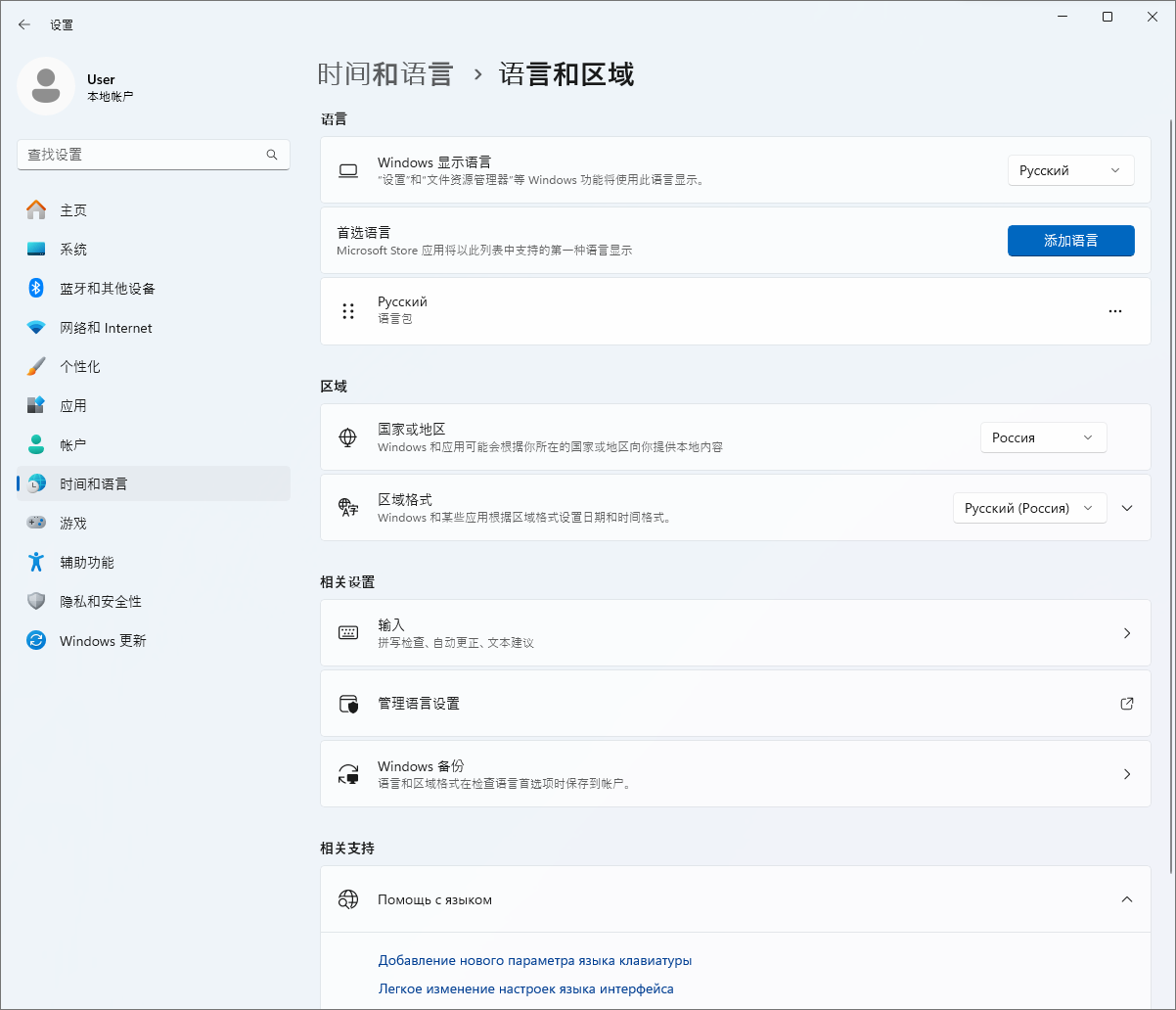The width and height of the screenshot is (1176, 1010).
Task: Click the 输入 keyboard icon
Action: click(x=347, y=633)
